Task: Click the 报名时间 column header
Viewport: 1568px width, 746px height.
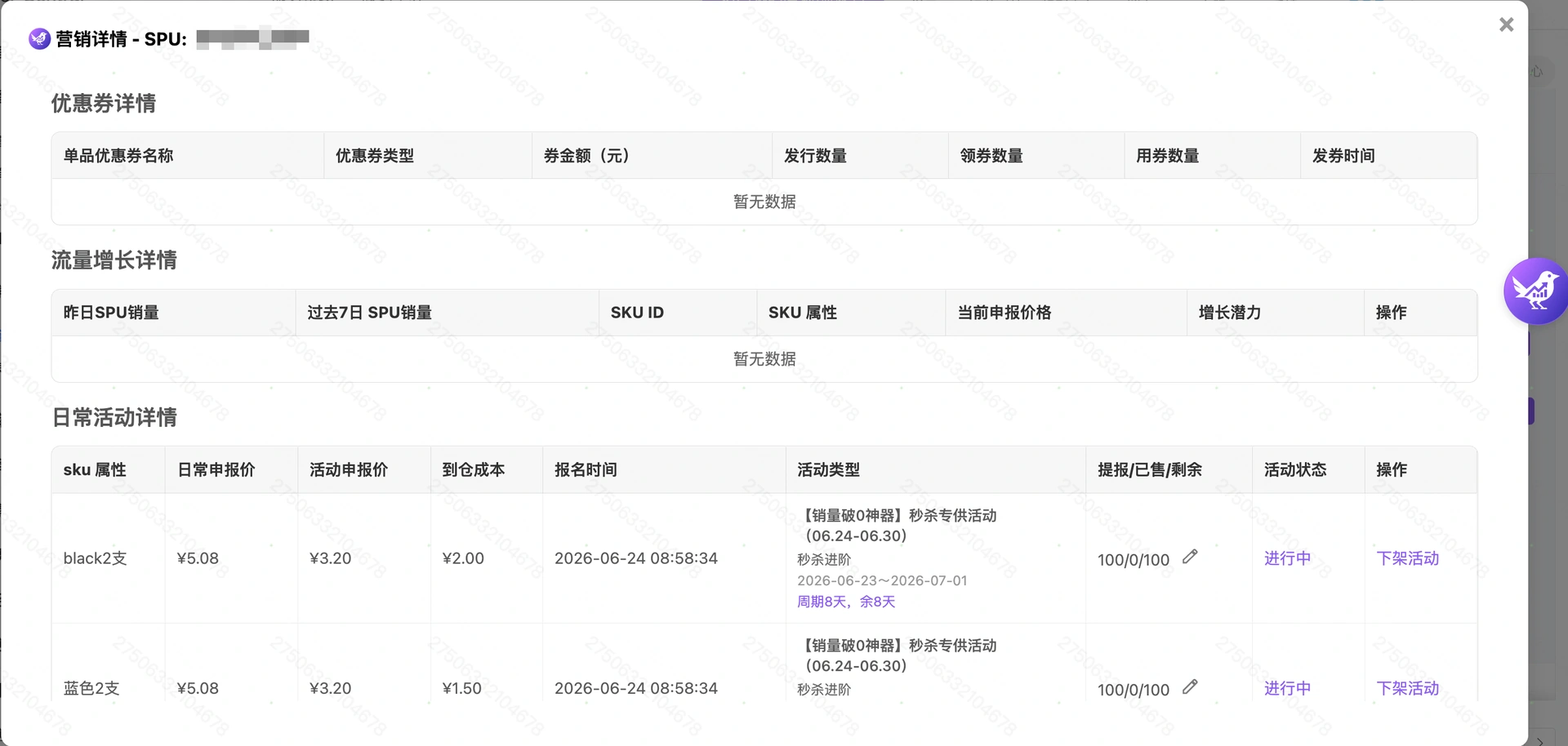Action: pyautogui.click(x=586, y=469)
